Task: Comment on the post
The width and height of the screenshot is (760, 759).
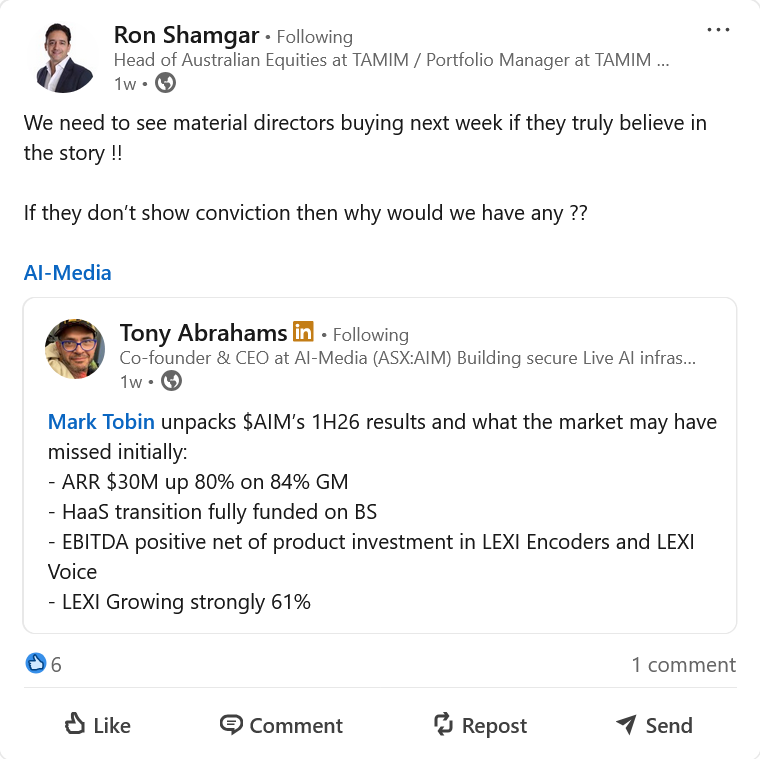Action: tap(281, 725)
